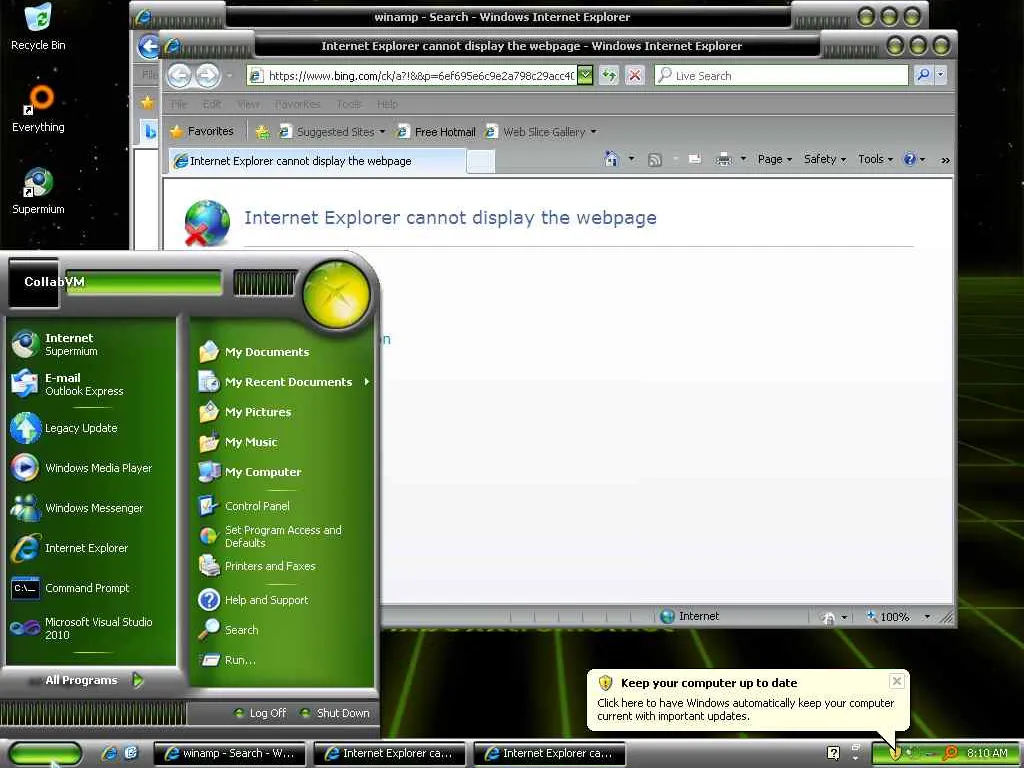Expand the Suggested Sites dropdown

[x=382, y=132]
